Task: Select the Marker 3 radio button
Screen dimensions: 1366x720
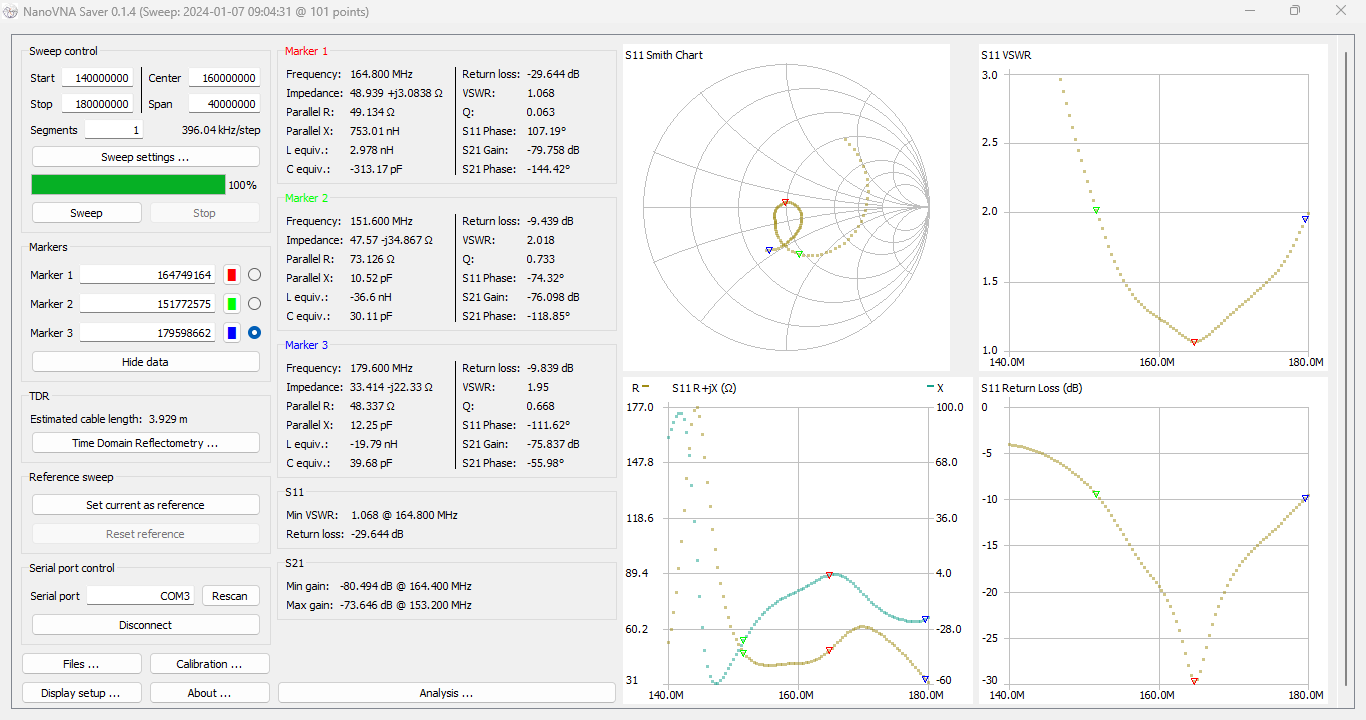Action: point(254,333)
